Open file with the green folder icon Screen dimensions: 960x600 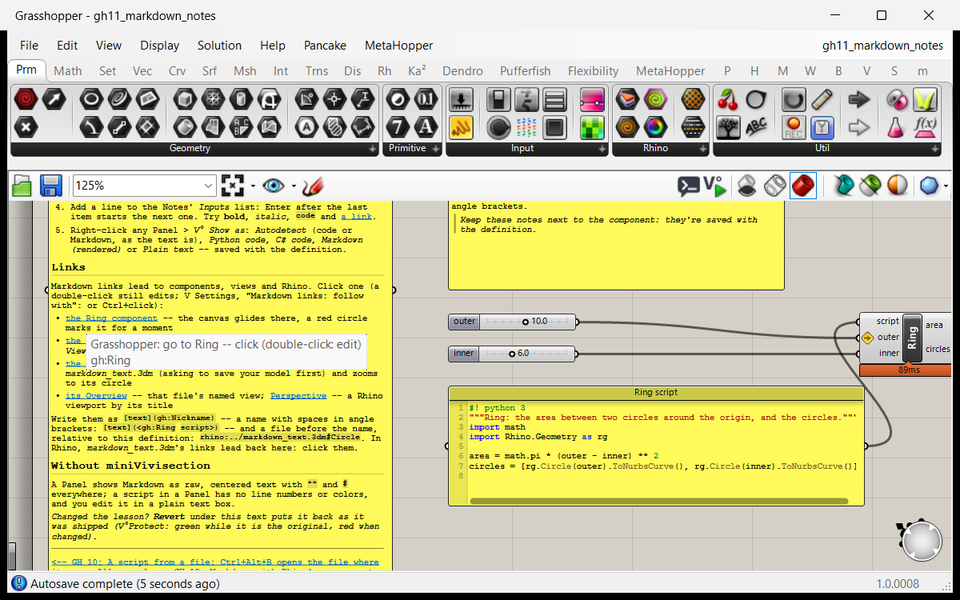(x=22, y=186)
